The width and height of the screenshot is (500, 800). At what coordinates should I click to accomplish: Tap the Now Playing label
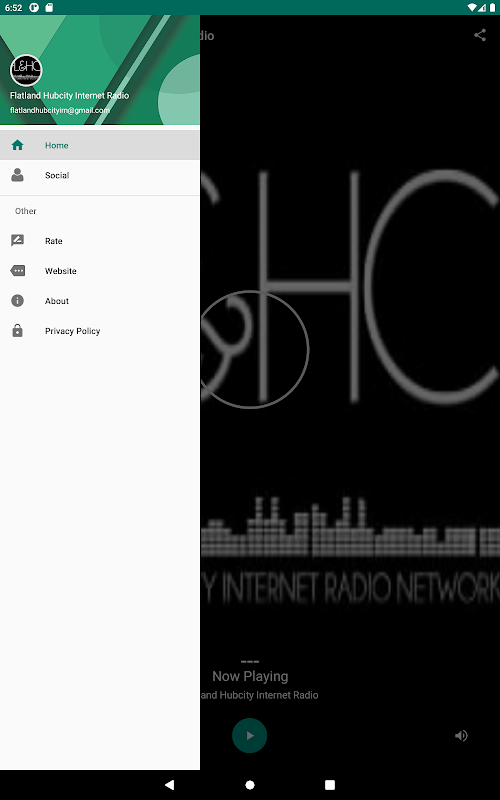[x=250, y=676]
